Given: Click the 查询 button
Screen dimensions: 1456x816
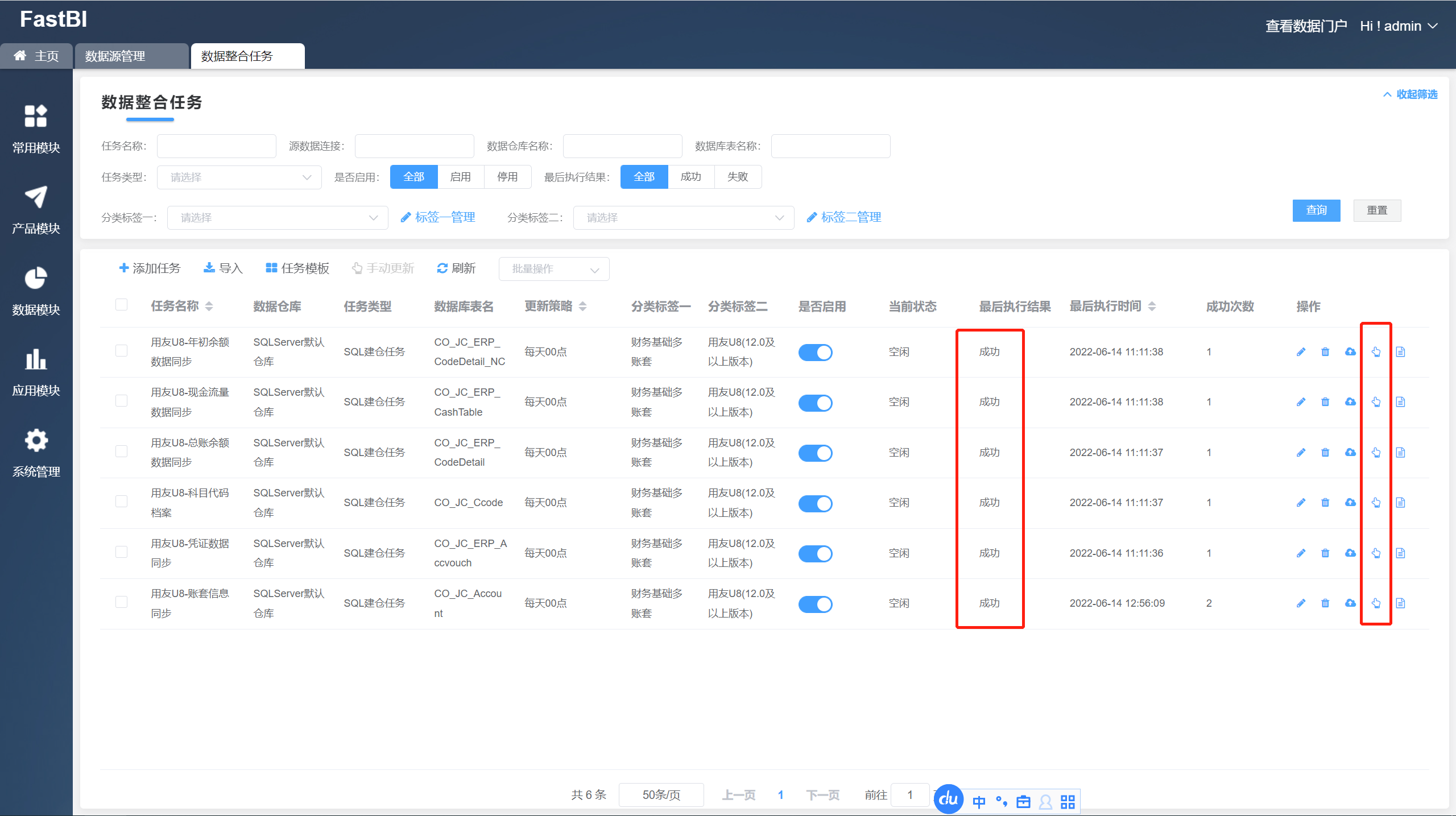Looking at the screenshot, I should (1316, 210).
